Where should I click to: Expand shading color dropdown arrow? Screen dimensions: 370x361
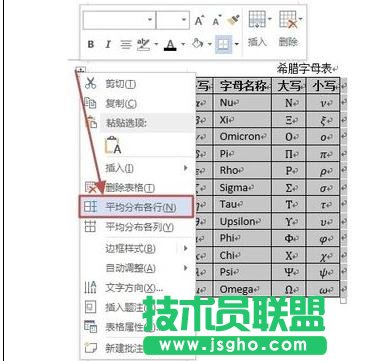[x=209, y=44]
